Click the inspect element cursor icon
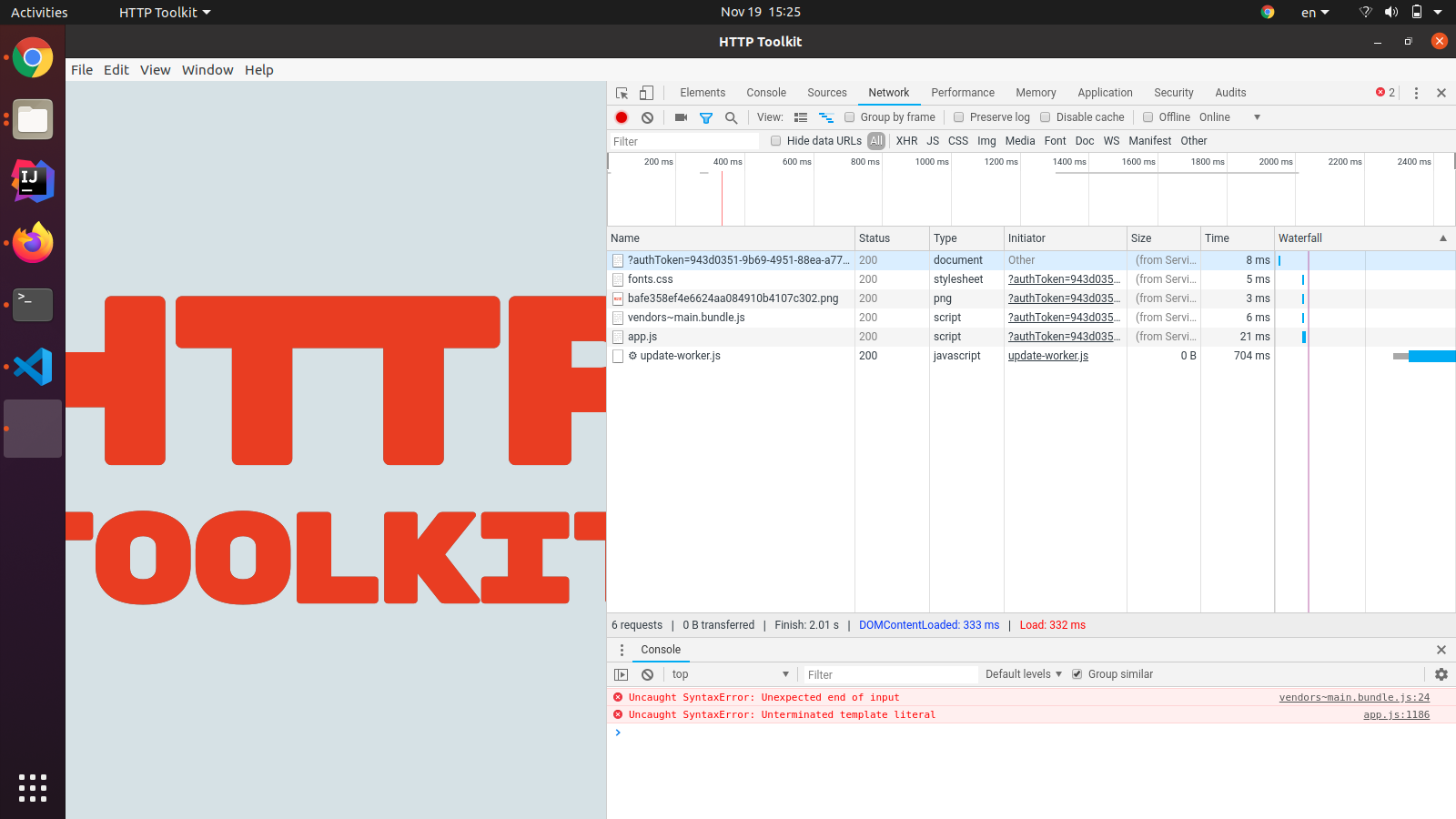The height and width of the screenshot is (819, 1456). 622,92
